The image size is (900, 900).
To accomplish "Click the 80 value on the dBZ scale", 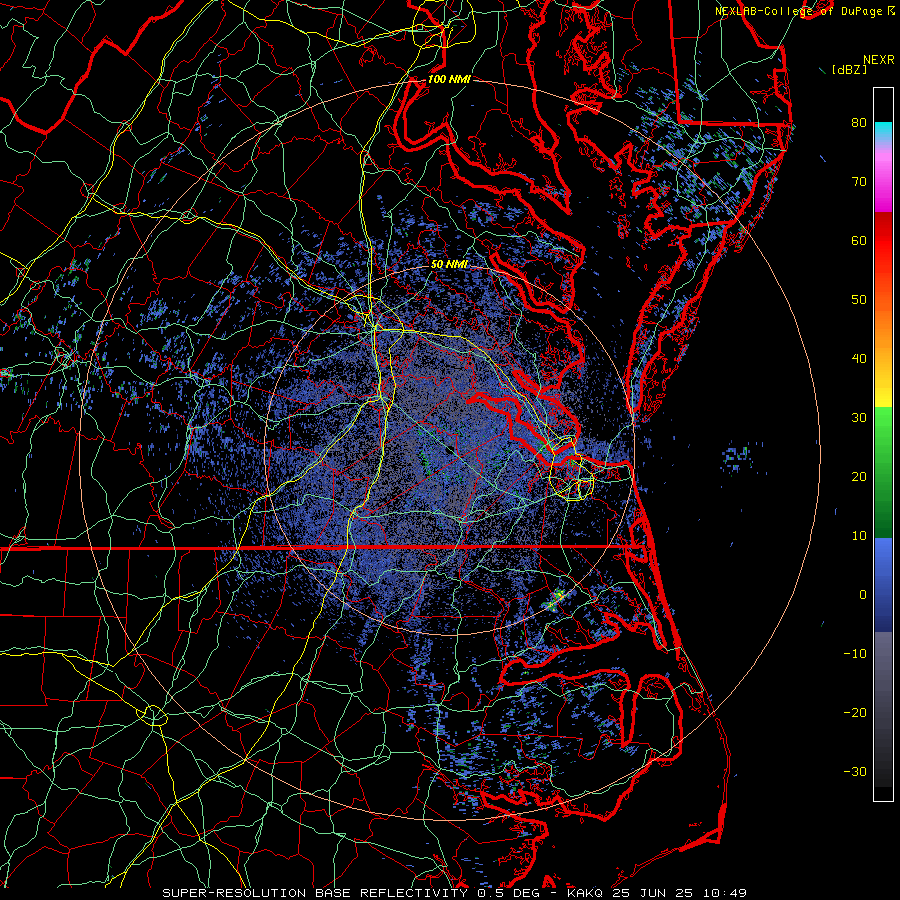I will [x=859, y=123].
